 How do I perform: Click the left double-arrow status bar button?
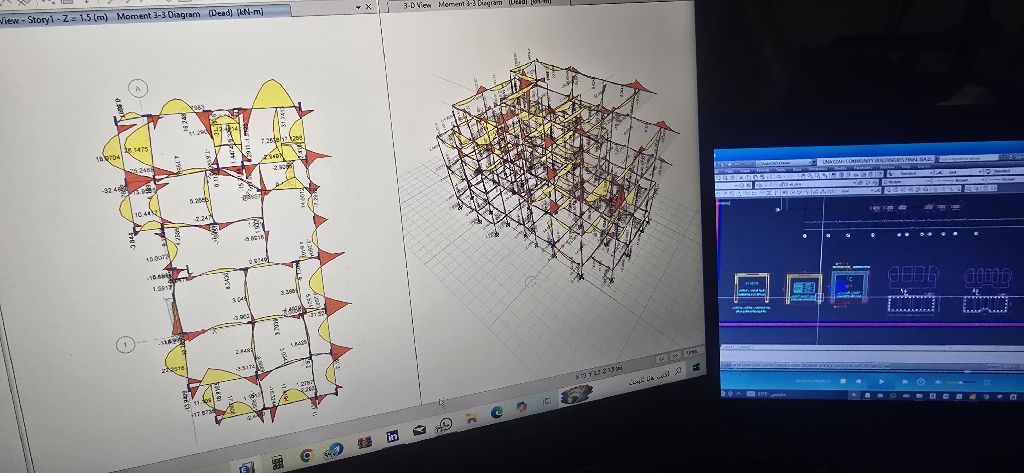(x=661, y=357)
